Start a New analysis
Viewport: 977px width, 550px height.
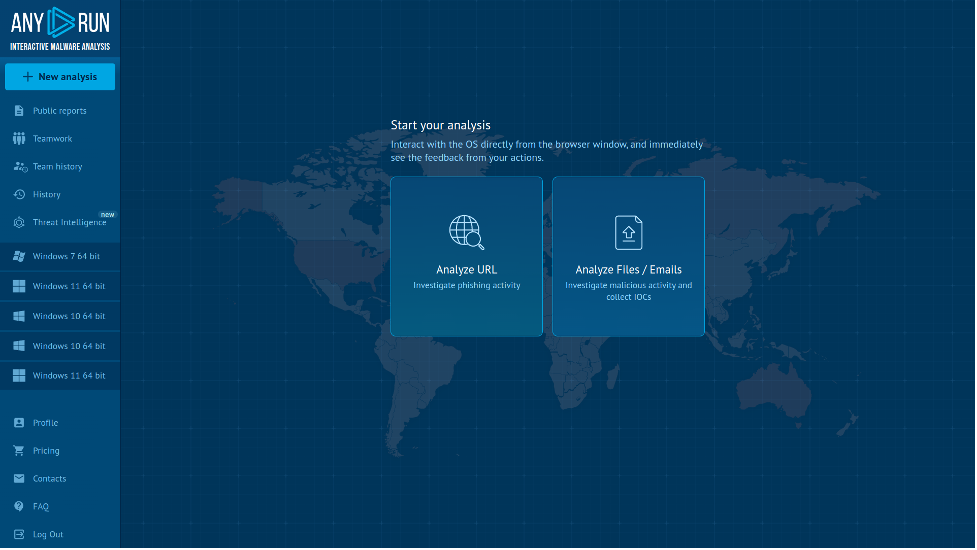(60, 77)
